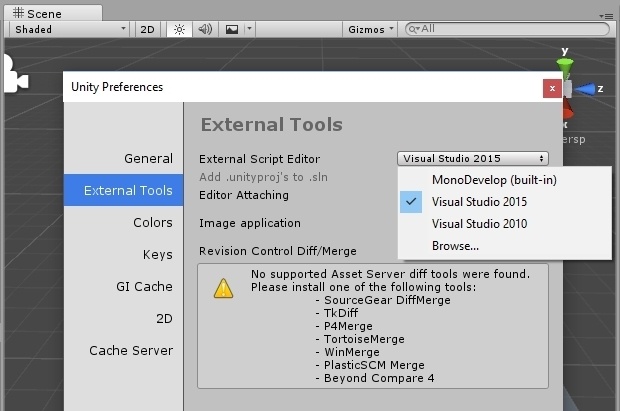This screenshot has width=620, height=411.
Task: Toggle scene effects image icon
Action: click(232, 30)
